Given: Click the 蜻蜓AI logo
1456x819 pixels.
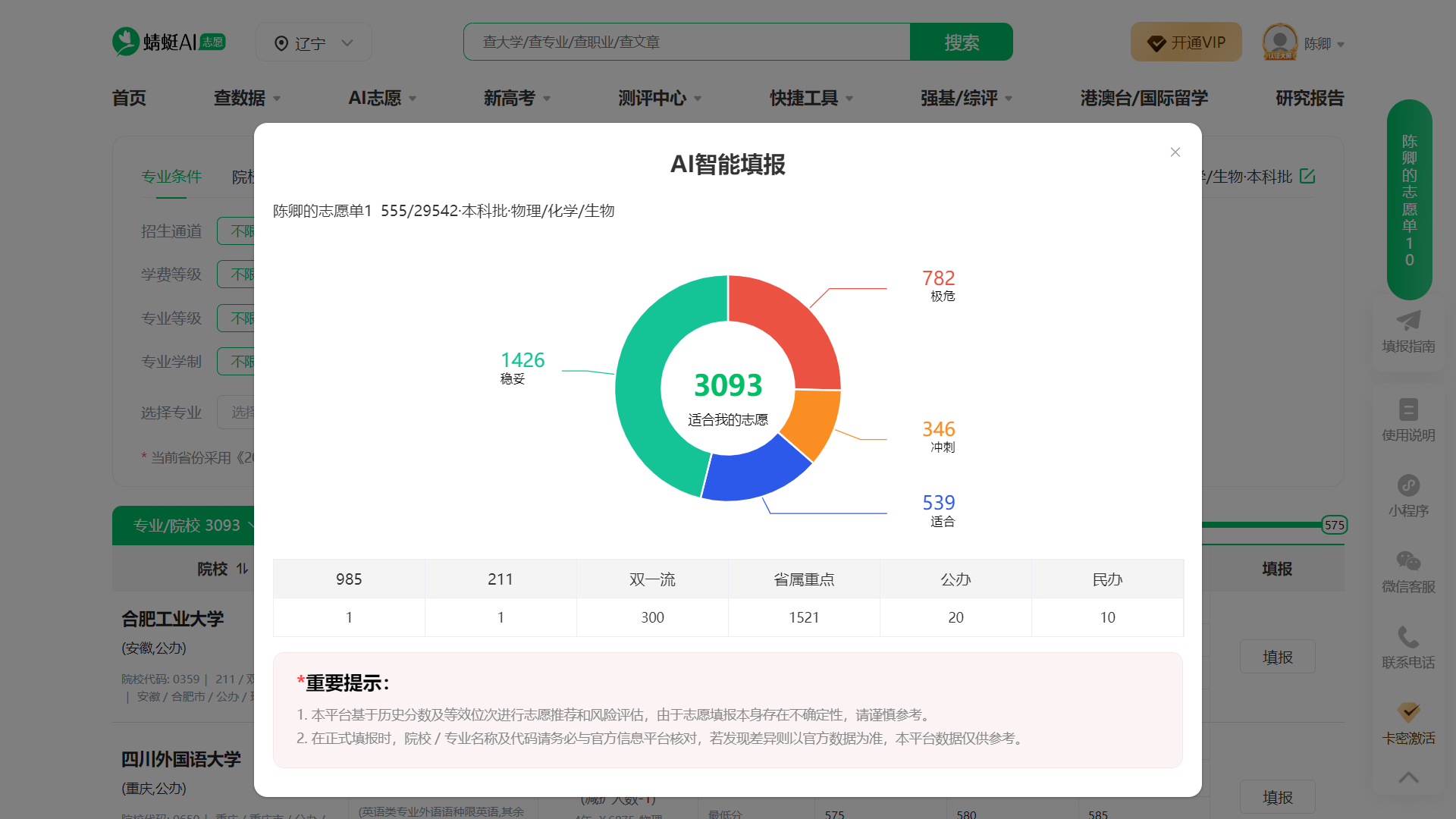Looking at the screenshot, I should (168, 41).
